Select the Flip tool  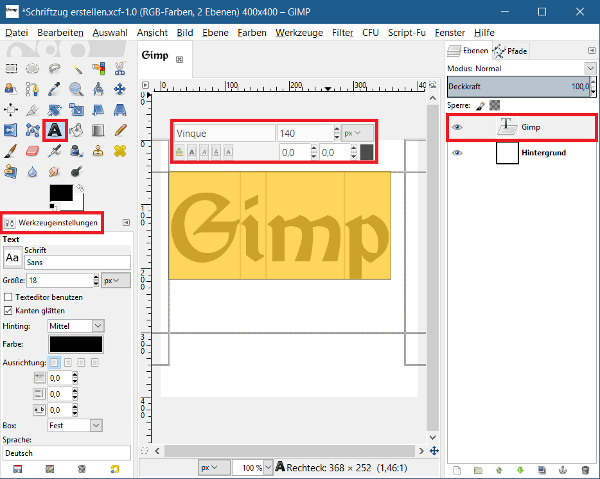tap(11, 130)
